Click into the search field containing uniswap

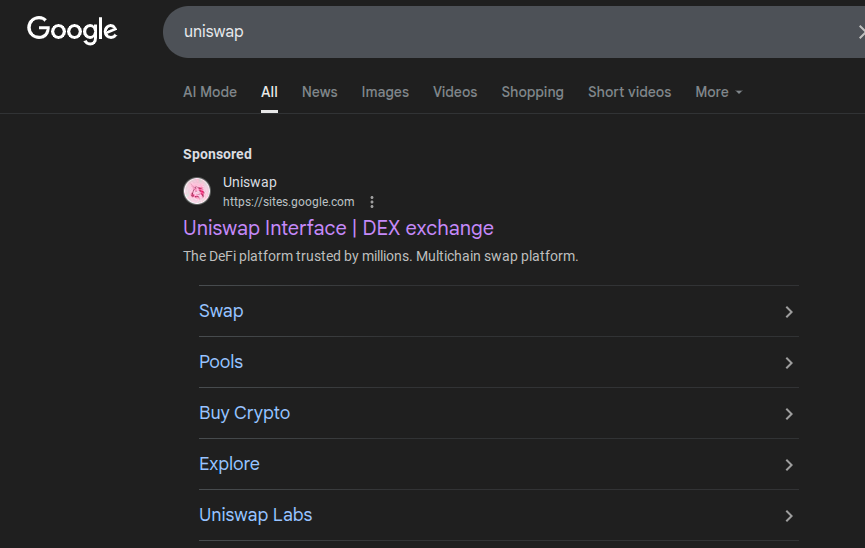(514, 32)
